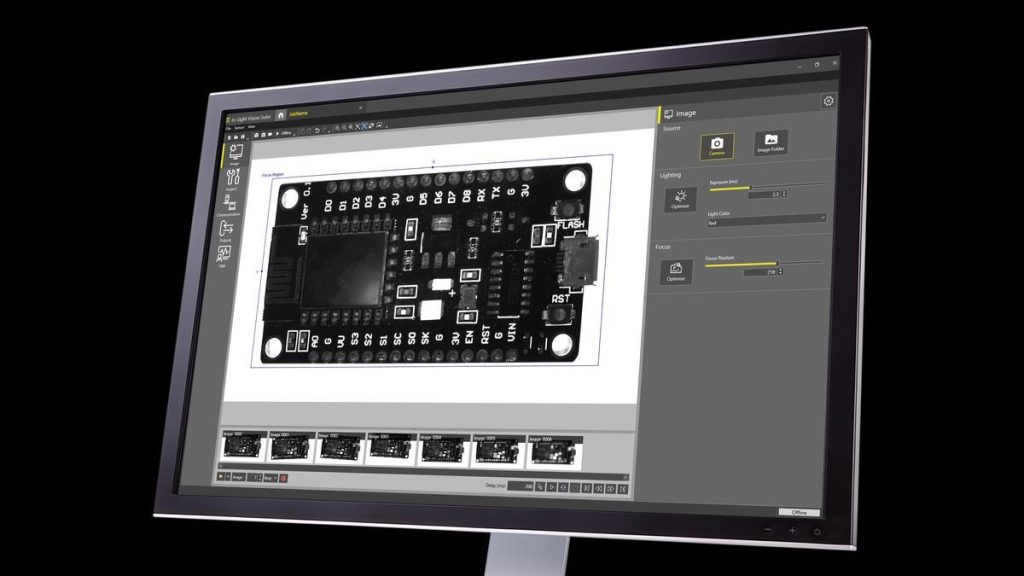Click the Exposure value field
Image resolution: width=1024 pixels, height=576 pixels.
click(x=765, y=194)
